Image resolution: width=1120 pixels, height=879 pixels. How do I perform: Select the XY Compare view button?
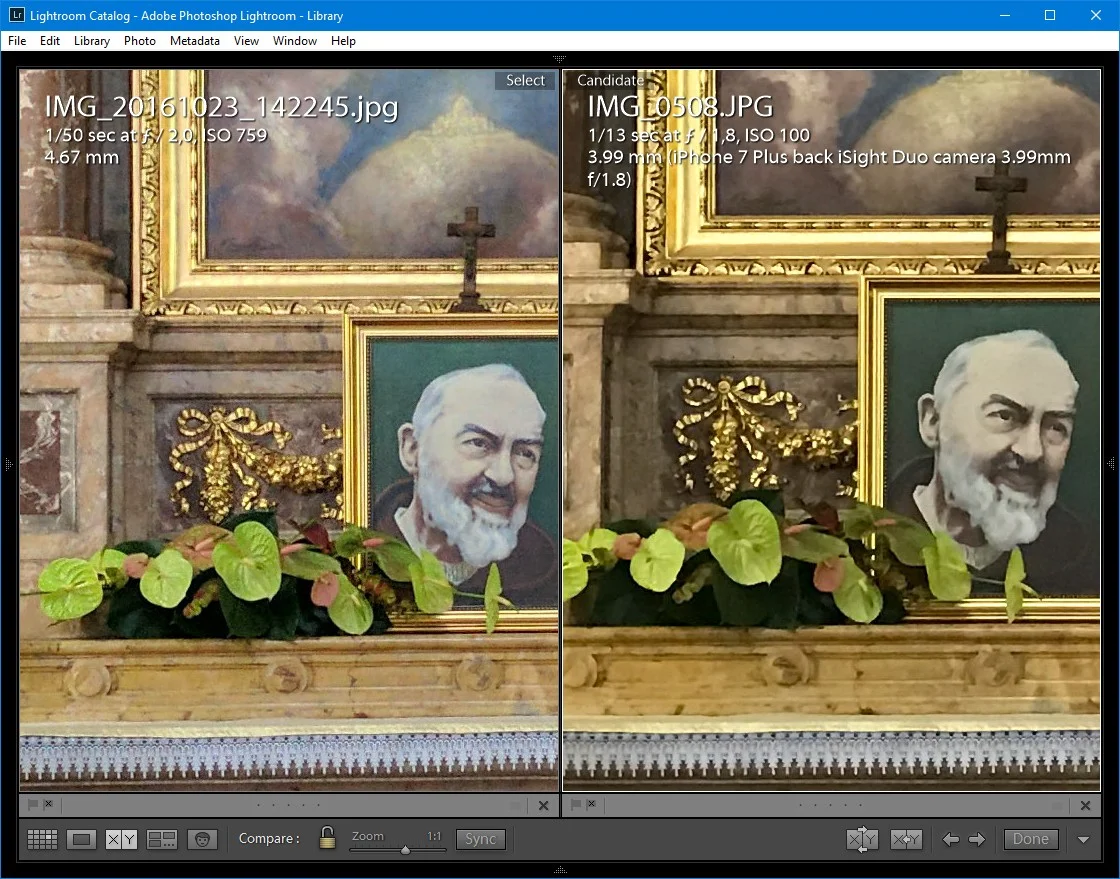121,839
